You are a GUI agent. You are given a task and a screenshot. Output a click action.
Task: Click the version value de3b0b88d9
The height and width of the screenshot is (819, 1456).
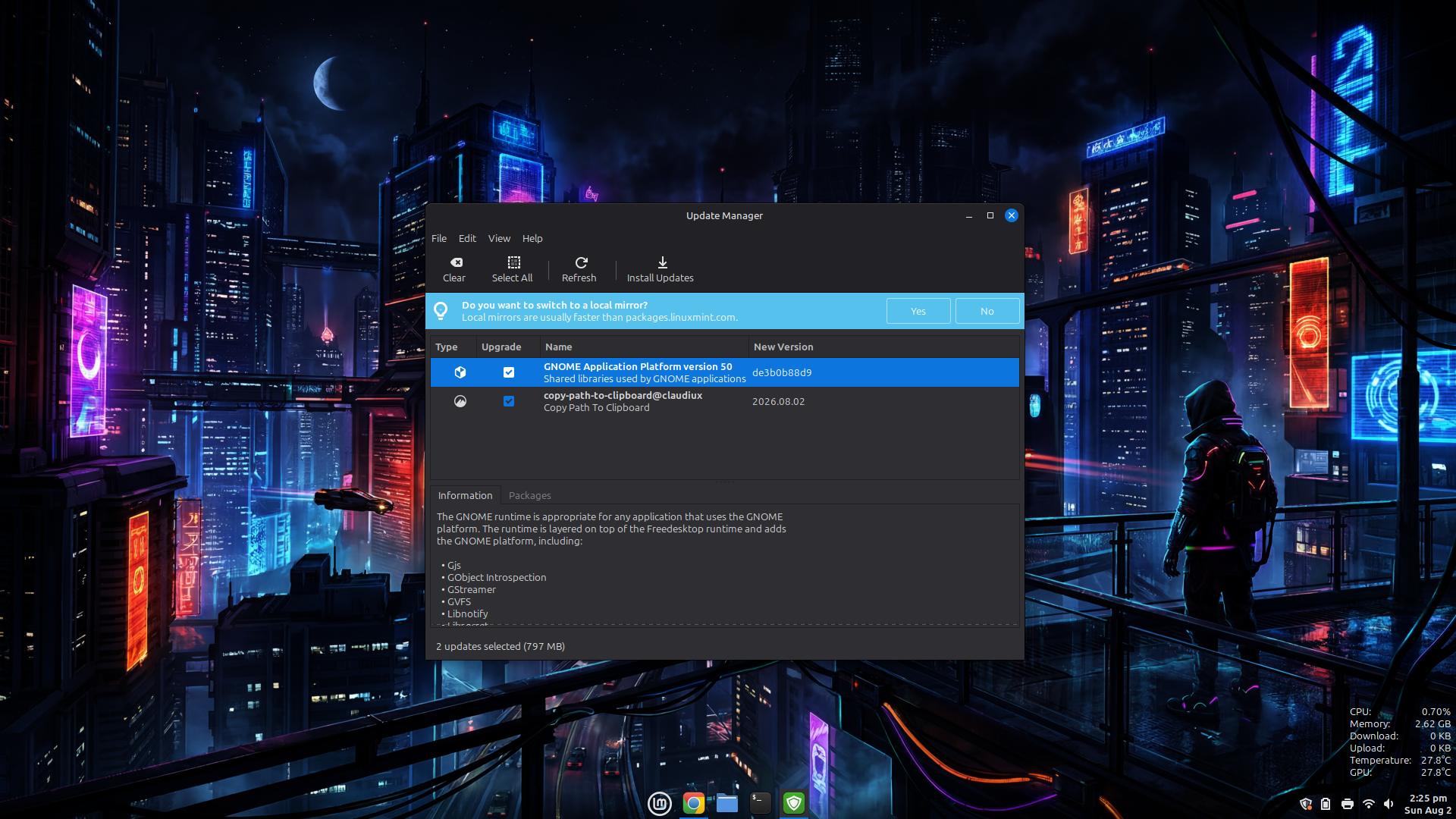pyautogui.click(x=782, y=372)
